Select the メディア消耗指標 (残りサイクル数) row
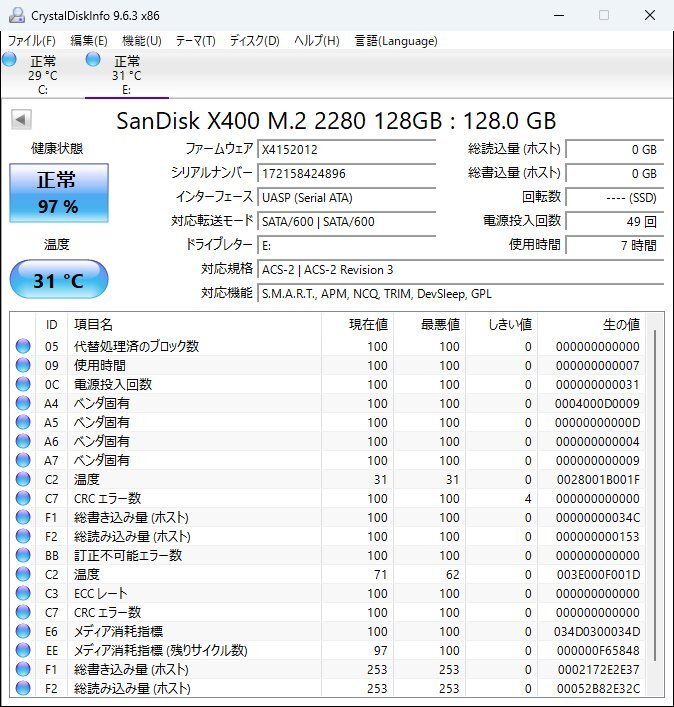674x707 pixels. pos(328,650)
